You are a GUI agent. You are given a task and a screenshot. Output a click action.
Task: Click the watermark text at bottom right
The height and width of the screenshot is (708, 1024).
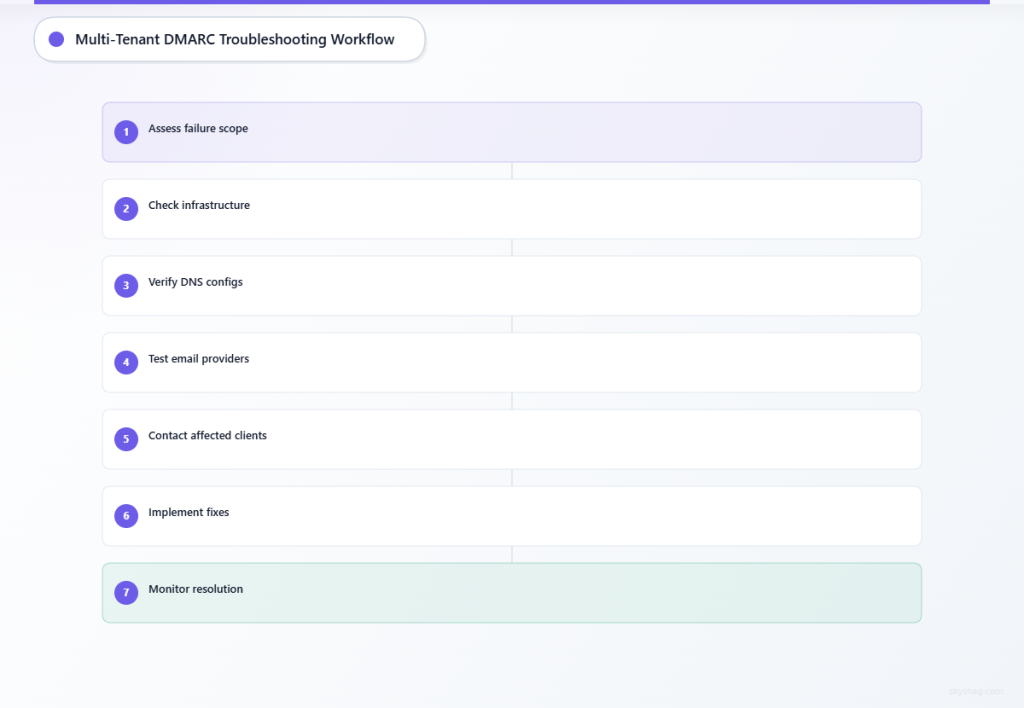coord(975,689)
